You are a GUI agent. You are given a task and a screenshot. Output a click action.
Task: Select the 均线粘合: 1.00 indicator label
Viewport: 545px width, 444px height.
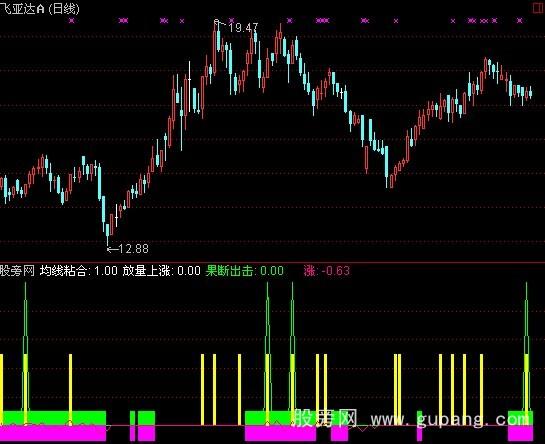click(x=79, y=271)
